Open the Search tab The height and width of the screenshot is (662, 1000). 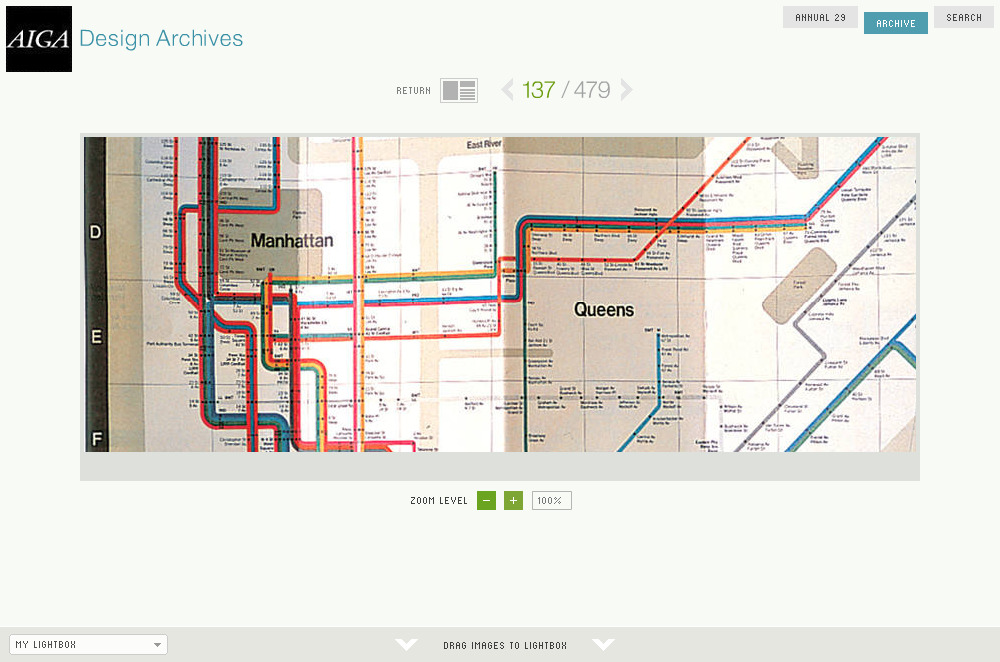pyautogui.click(x=964, y=17)
